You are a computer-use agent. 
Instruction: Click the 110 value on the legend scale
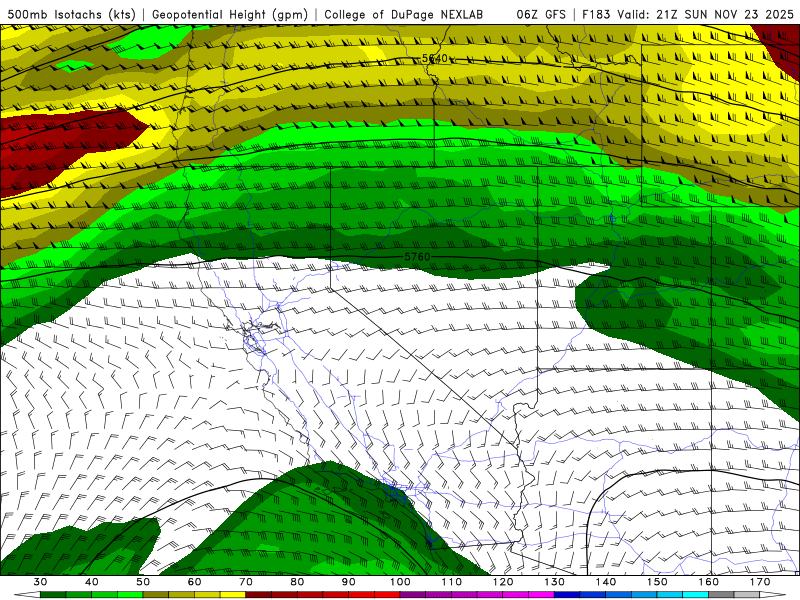(x=452, y=582)
